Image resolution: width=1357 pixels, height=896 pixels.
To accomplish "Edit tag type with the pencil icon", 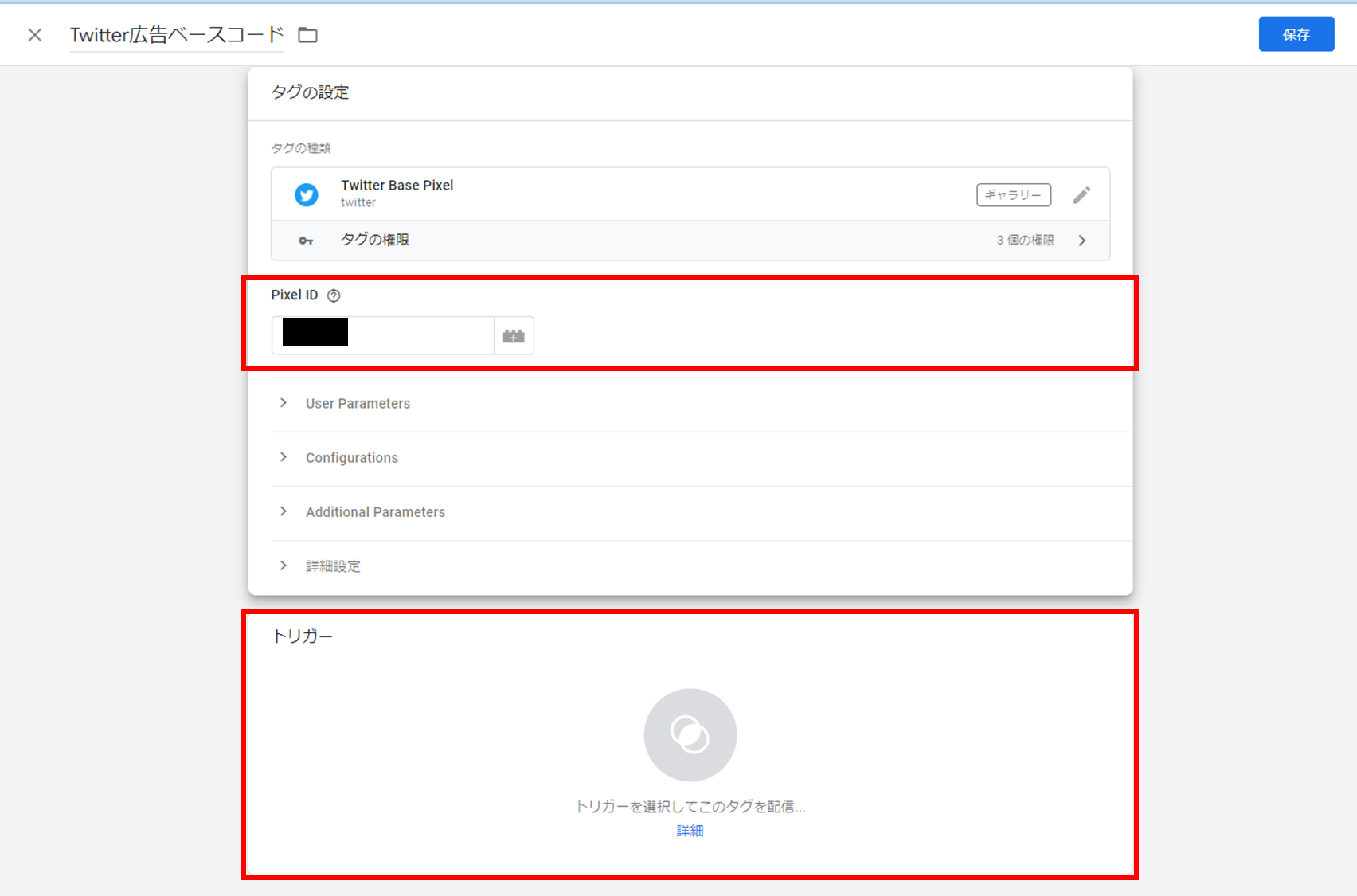I will coord(1081,194).
